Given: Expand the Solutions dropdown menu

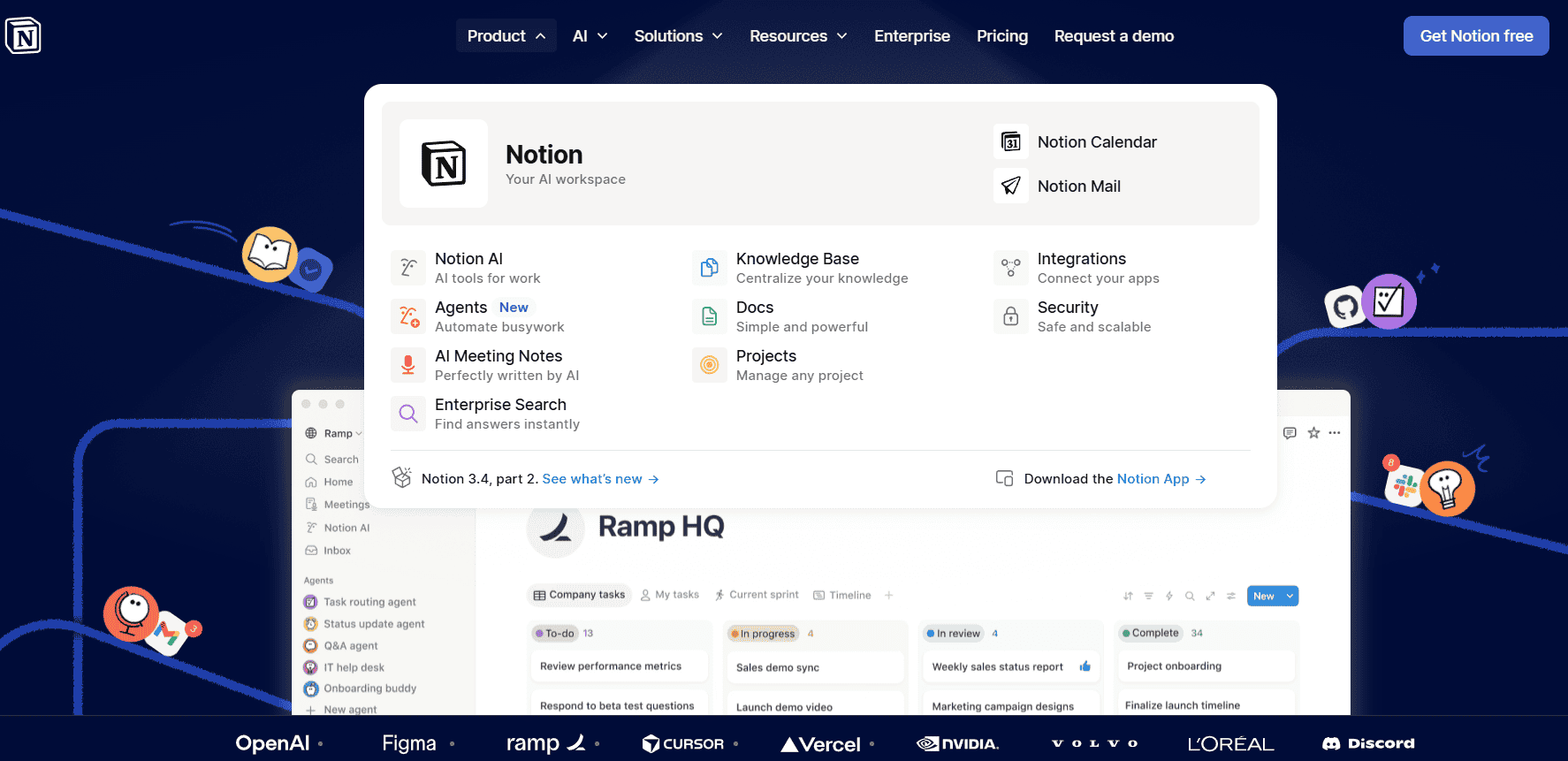Looking at the screenshot, I should point(679,35).
